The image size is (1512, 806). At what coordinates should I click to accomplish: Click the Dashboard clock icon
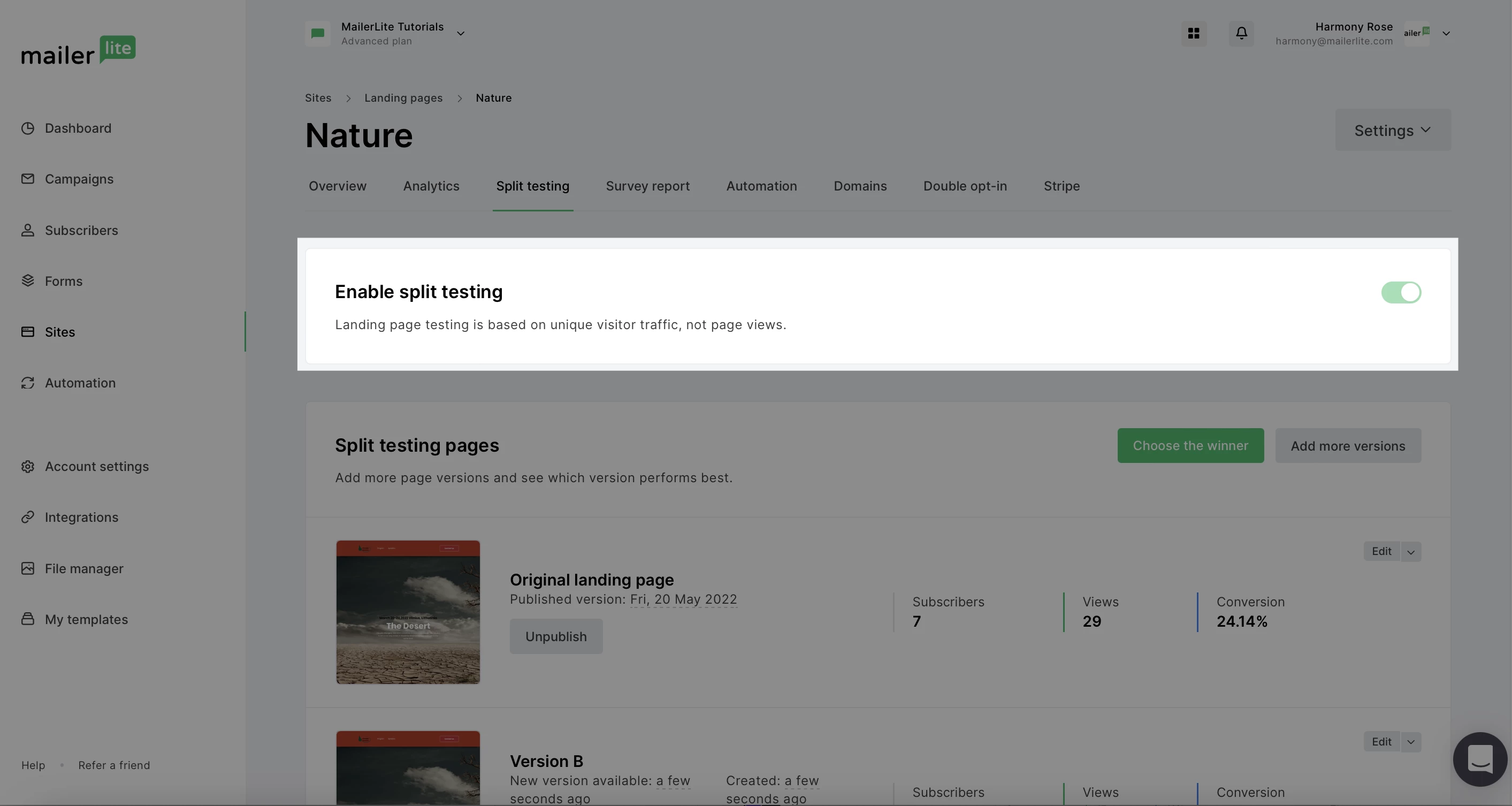(x=28, y=128)
